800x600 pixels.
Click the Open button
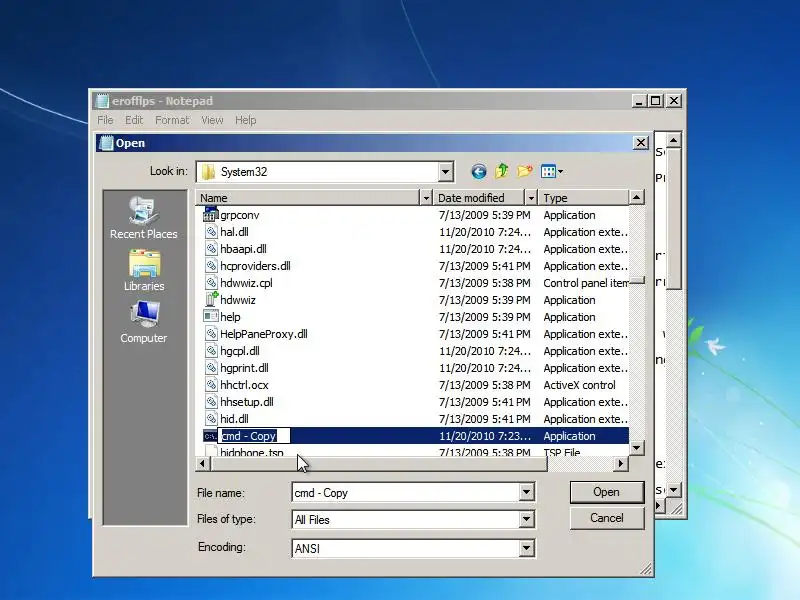(607, 492)
